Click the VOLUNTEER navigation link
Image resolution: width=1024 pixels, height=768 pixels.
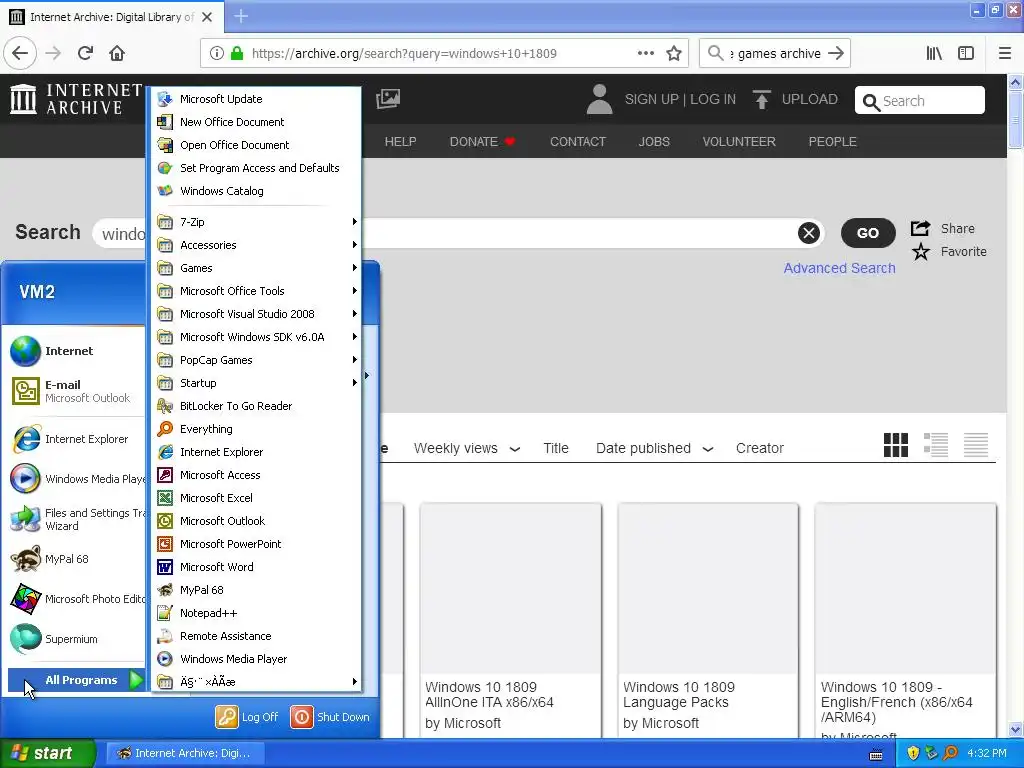[x=739, y=142]
